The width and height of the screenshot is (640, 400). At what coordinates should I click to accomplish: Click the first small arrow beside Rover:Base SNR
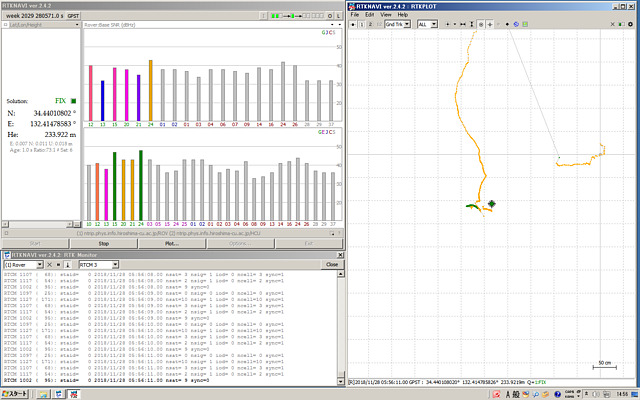pyautogui.click(x=332, y=25)
